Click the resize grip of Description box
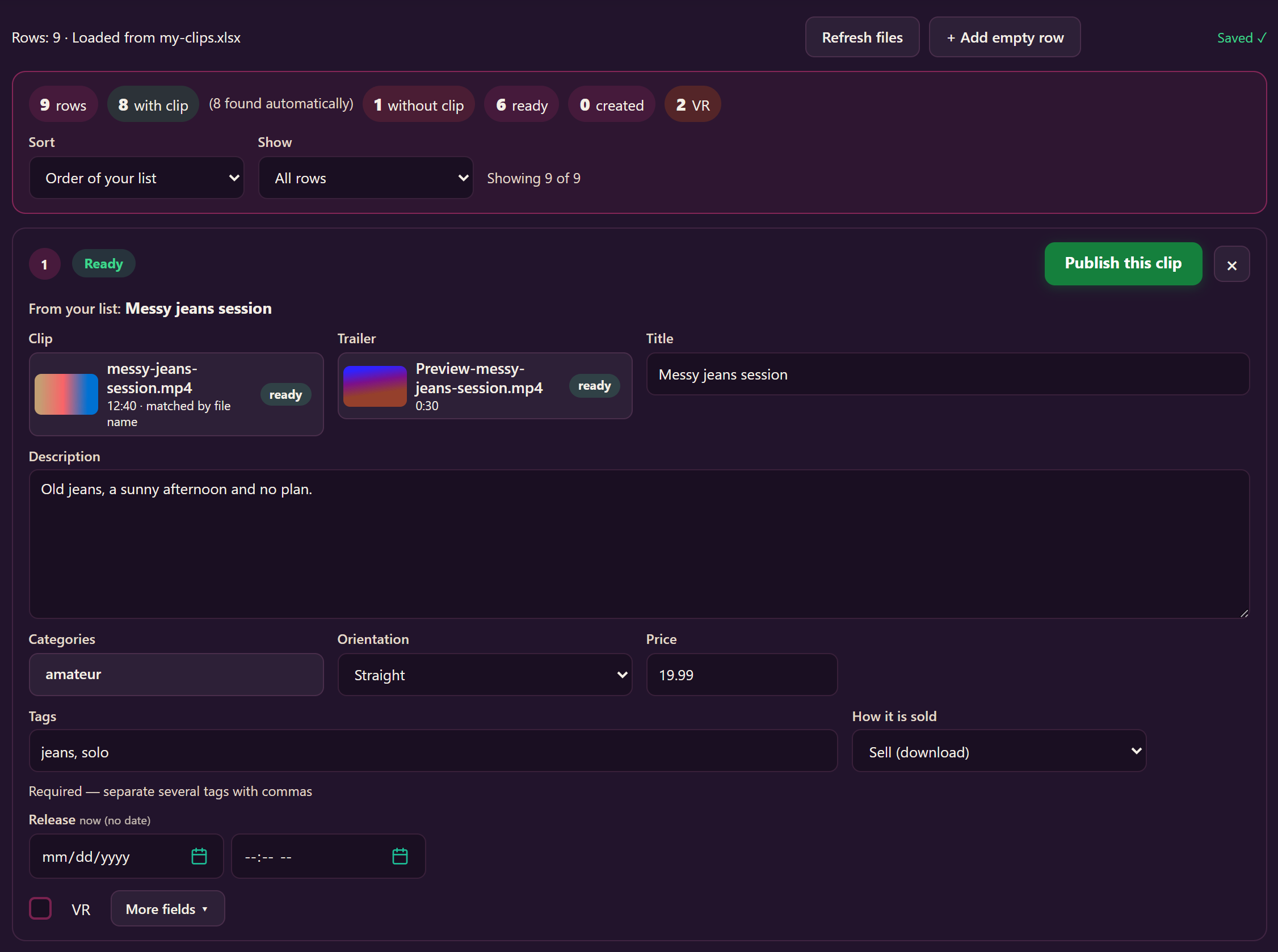The width and height of the screenshot is (1278, 952). tap(1244, 613)
